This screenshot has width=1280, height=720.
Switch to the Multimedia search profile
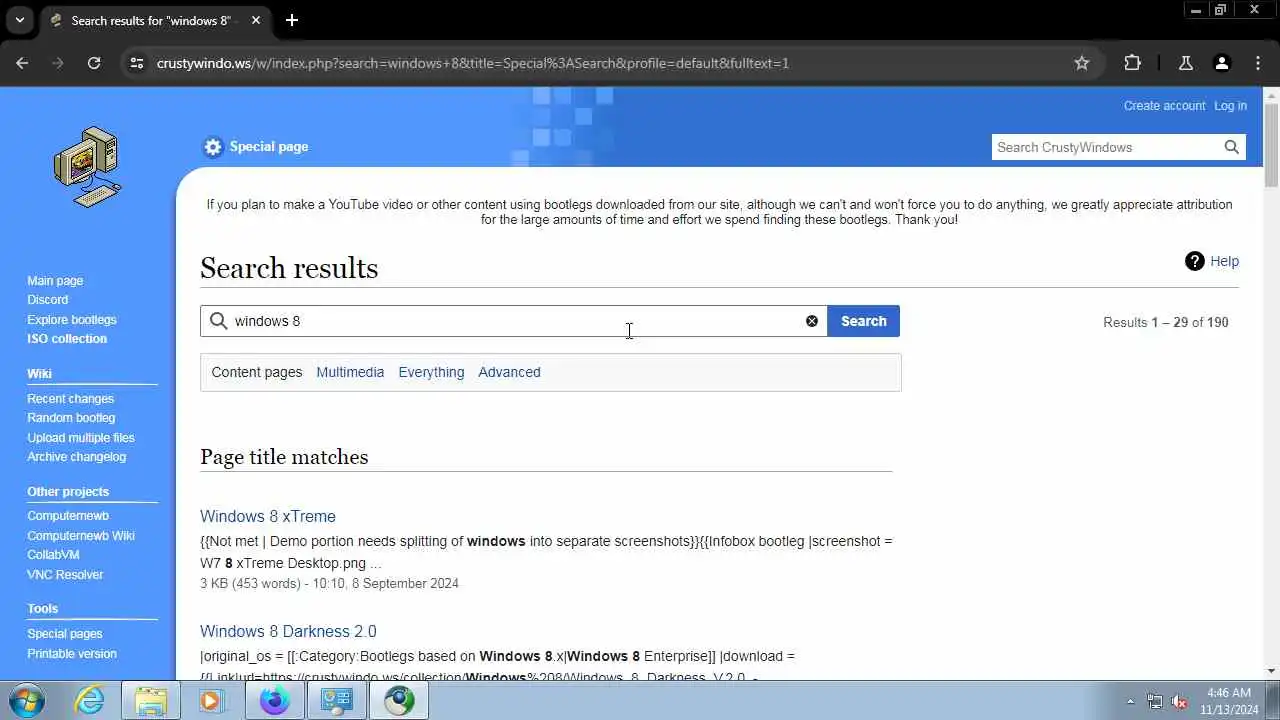(x=350, y=372)
